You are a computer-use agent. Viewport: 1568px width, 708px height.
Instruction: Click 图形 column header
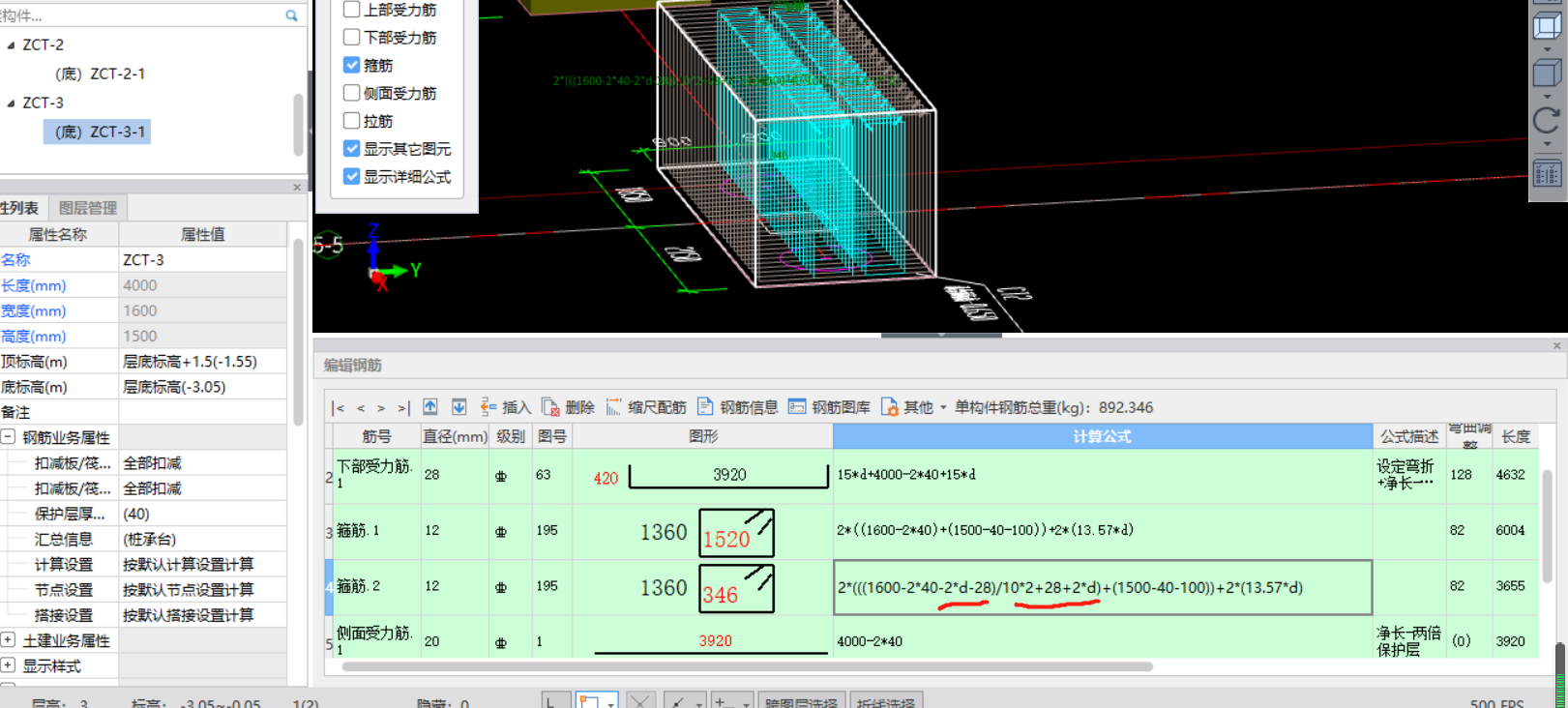(x=703, y=436)
